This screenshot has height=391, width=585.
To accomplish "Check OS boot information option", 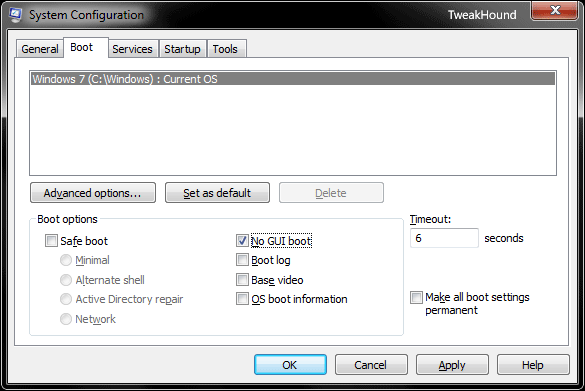I will point(242,298).
